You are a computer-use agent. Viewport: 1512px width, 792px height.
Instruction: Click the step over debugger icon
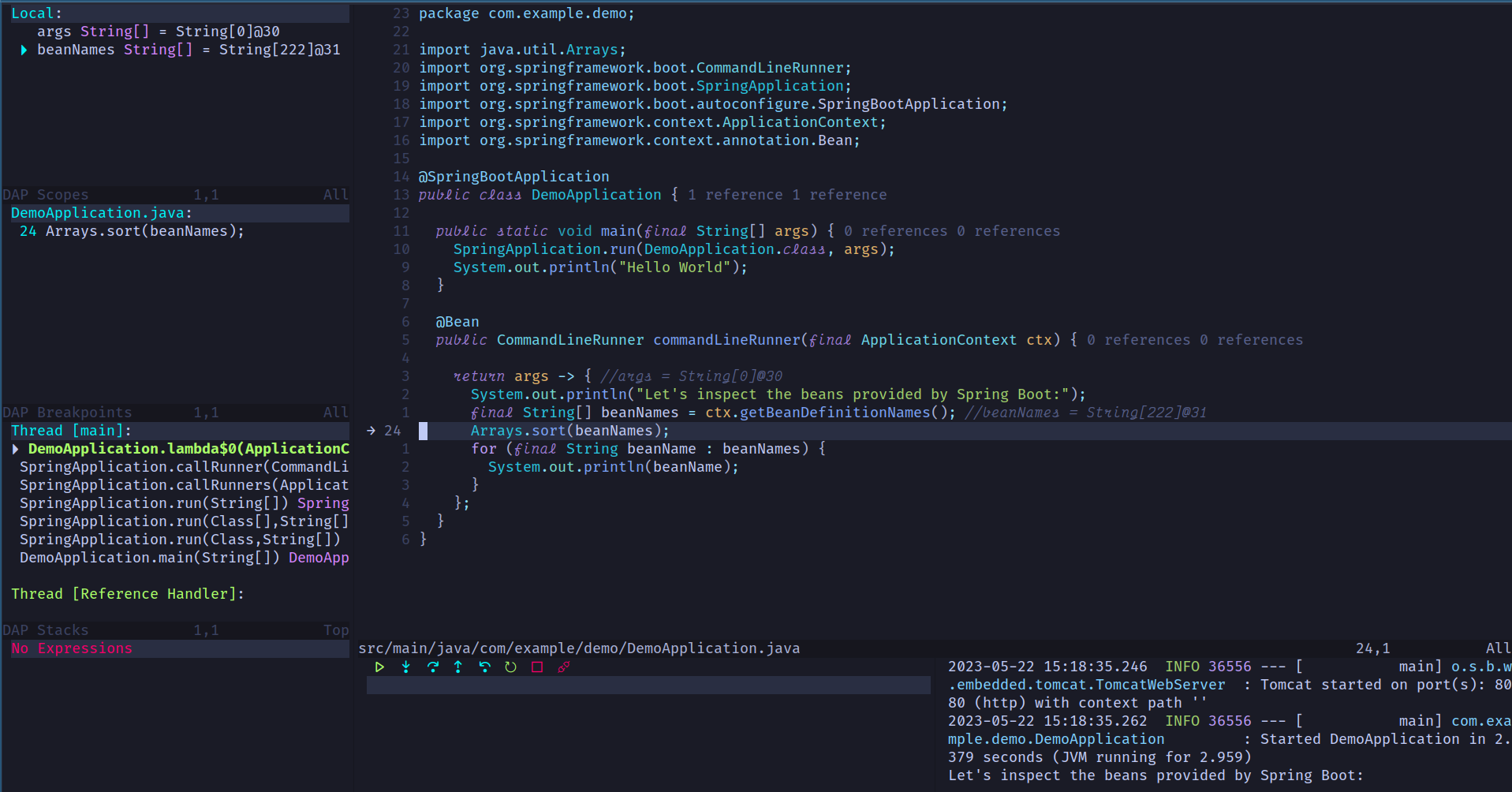[432, 667]
